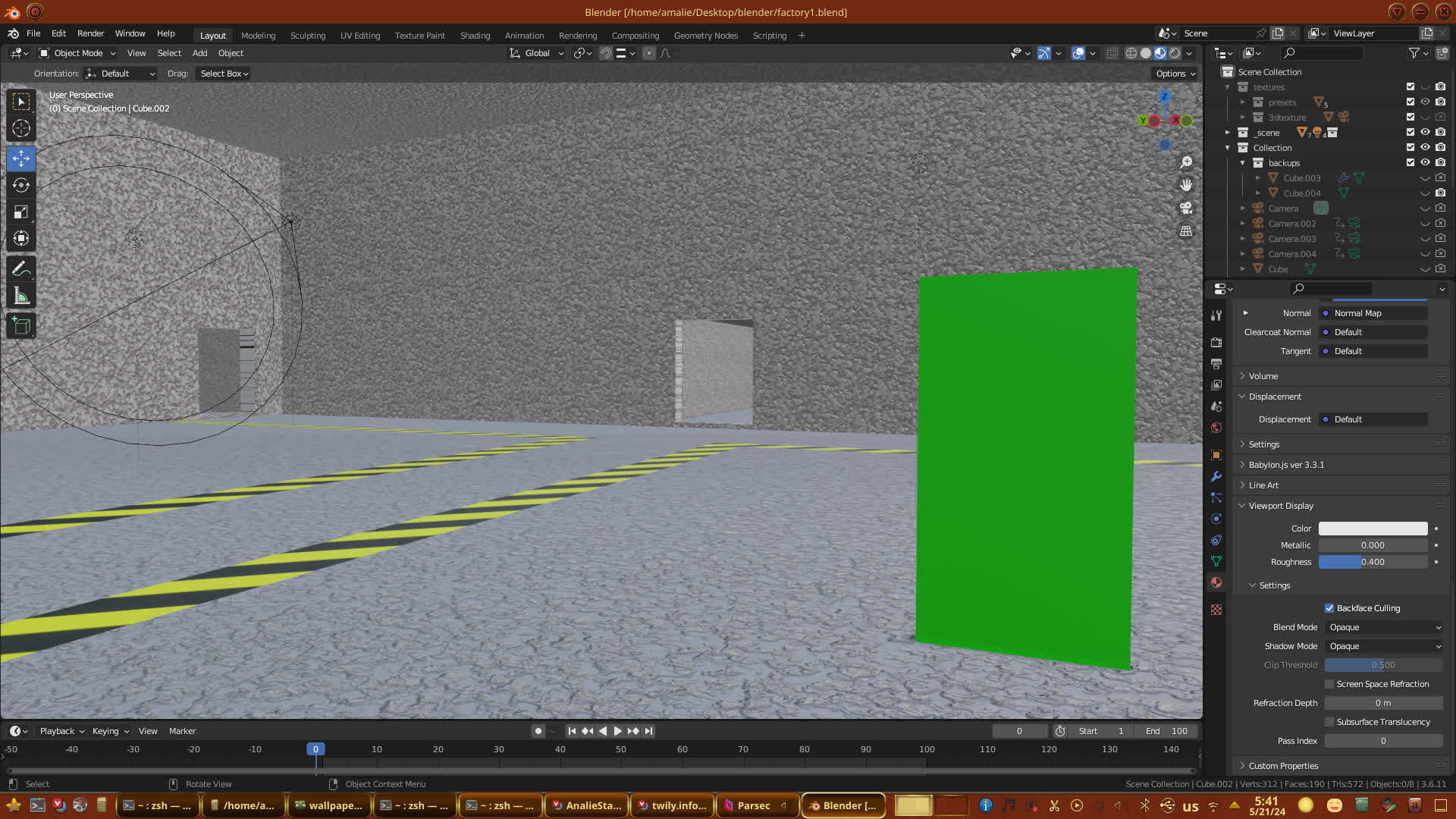Hide the backups collection with its eye icon
This screenshot has width=1456, height=819.
click(1425, 162)
